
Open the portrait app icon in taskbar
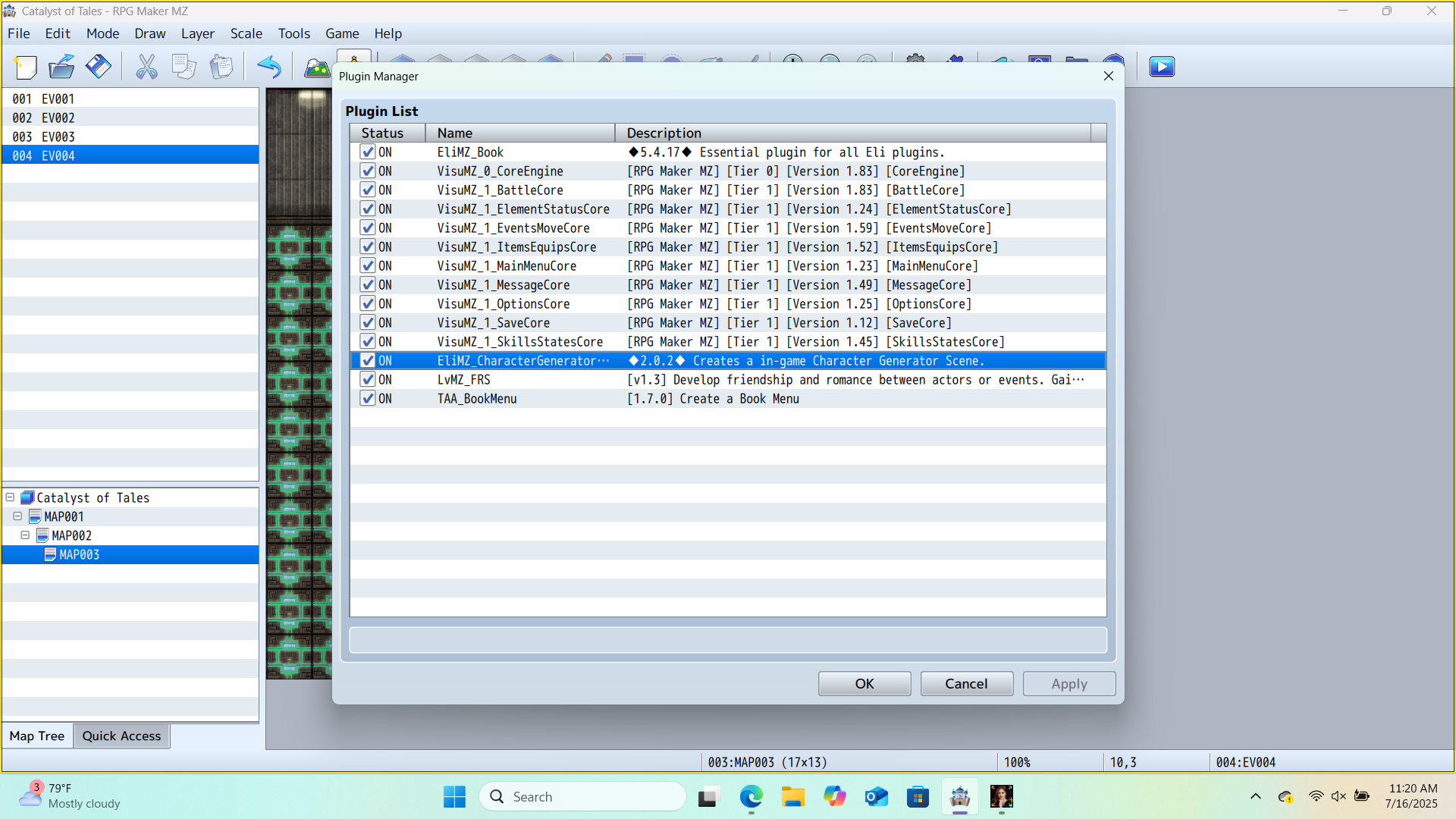1002,797
